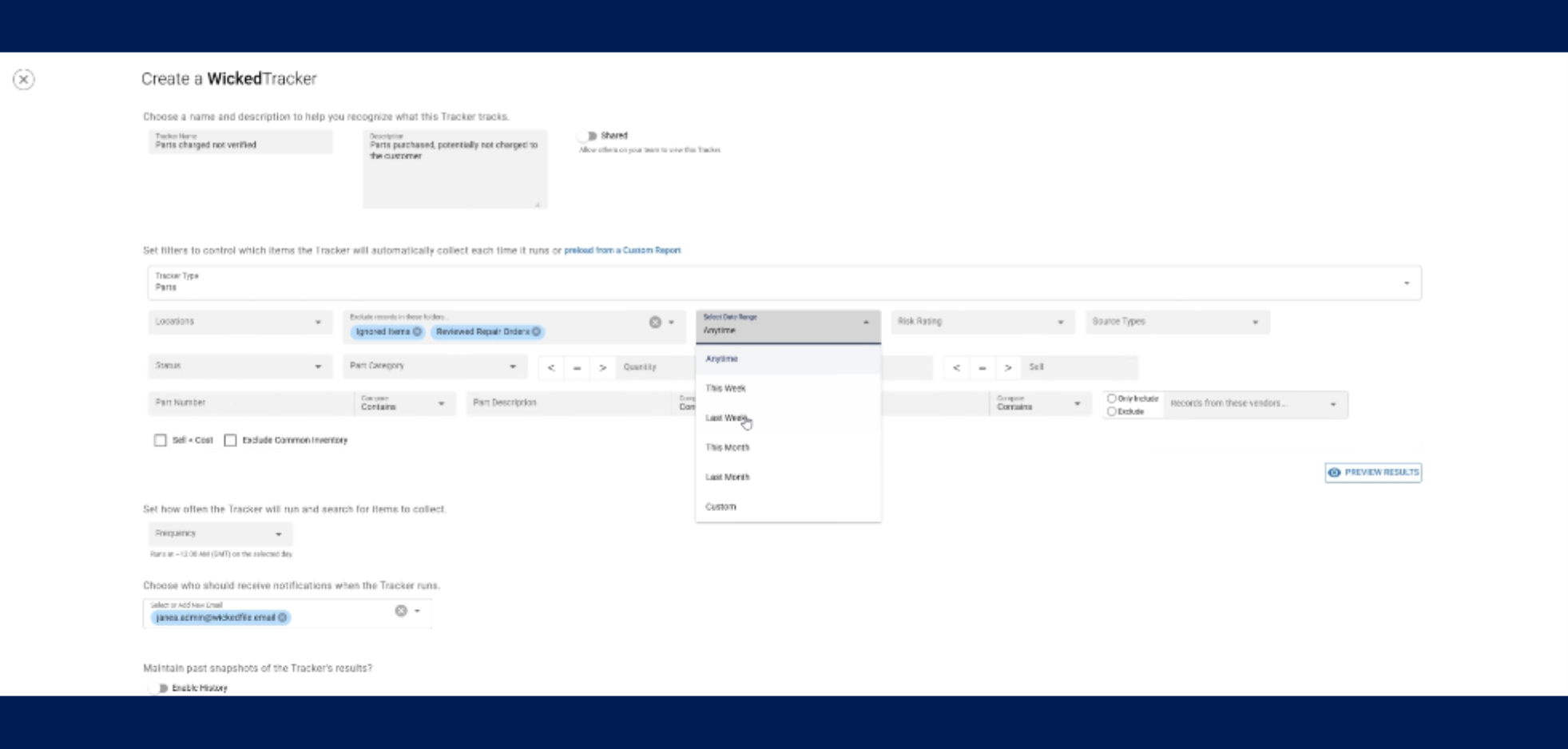The image size is (1568, 749).
Task: Clear all excluded folders with X icon
Action: tap(655, 322)
